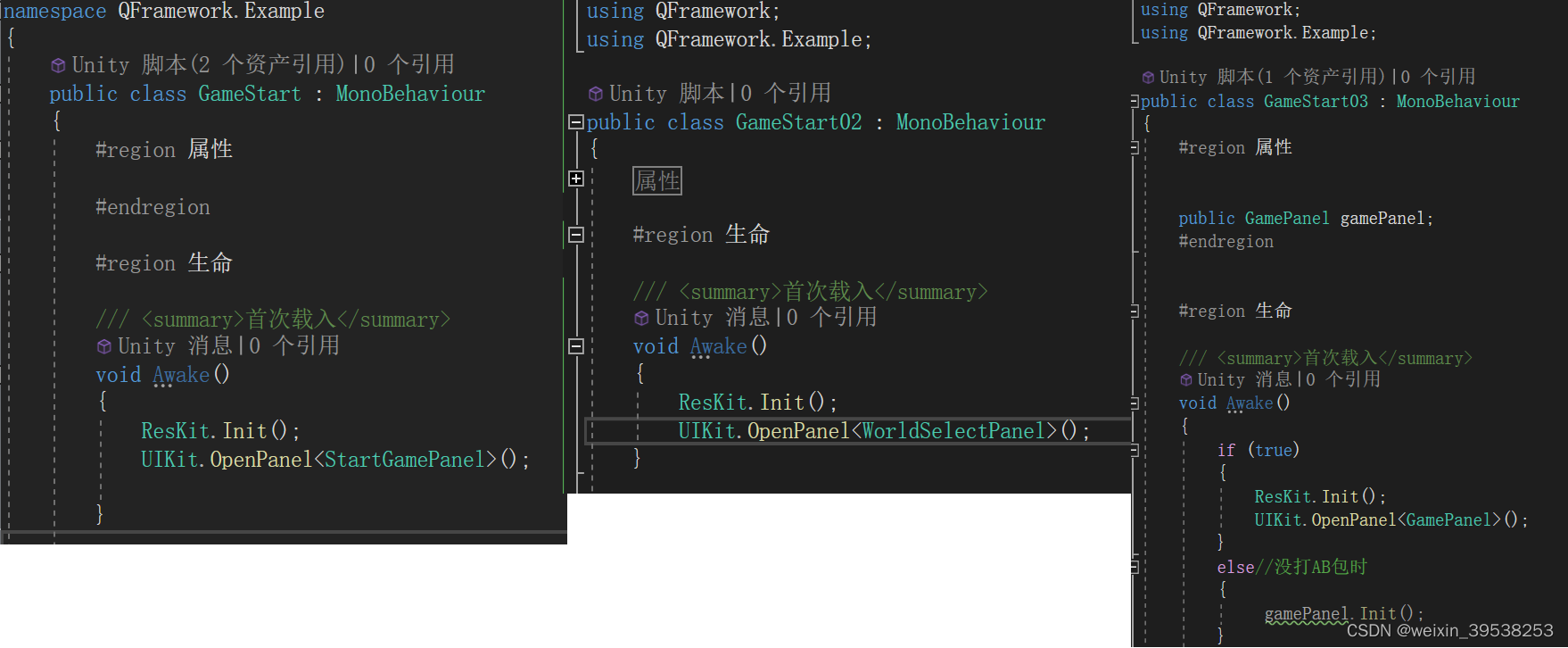1568x648 pixels.
Task: Collapse the GameStart02 class fold marker
Action: [x=576, y=122]
